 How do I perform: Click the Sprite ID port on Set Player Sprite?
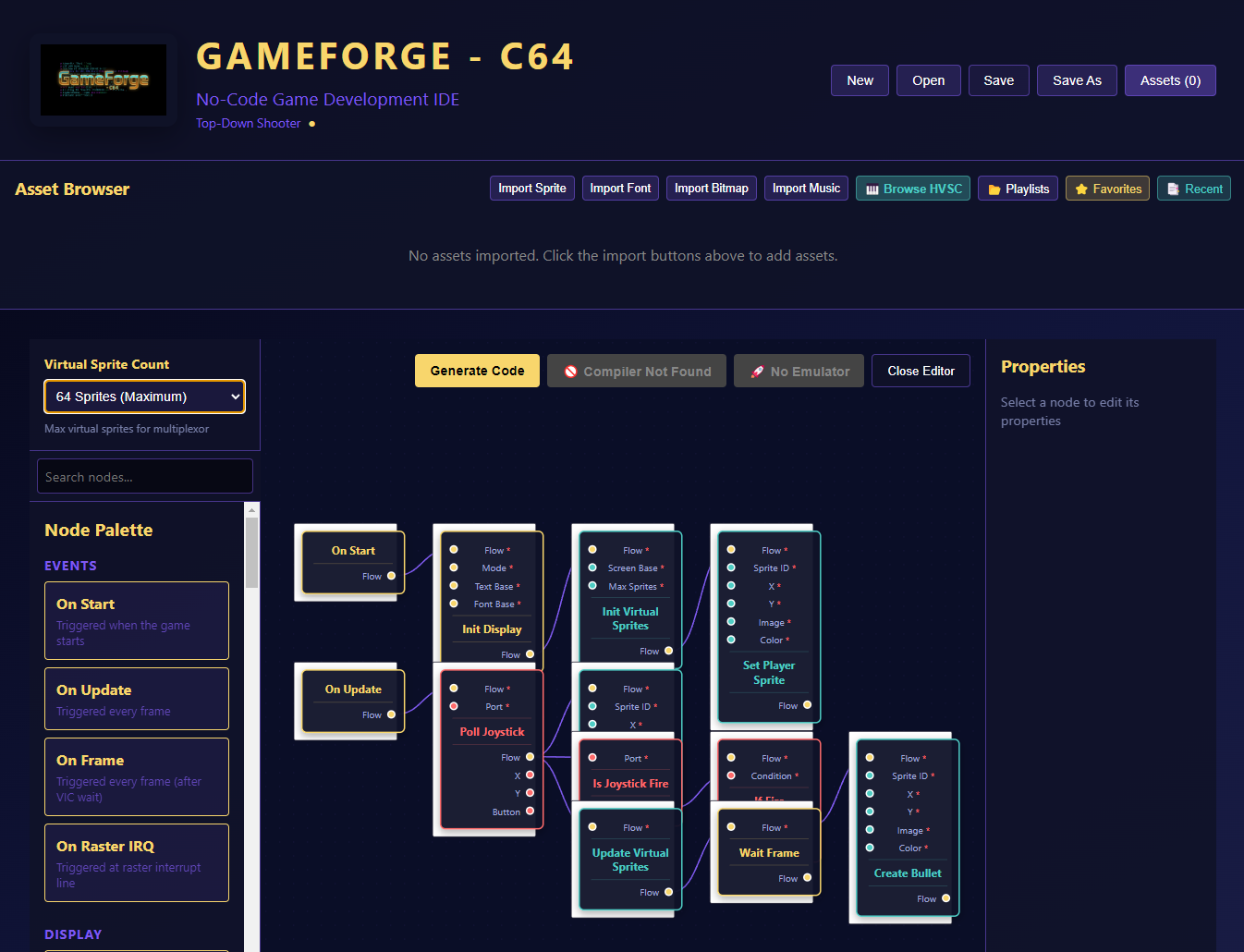pos(731,568)
